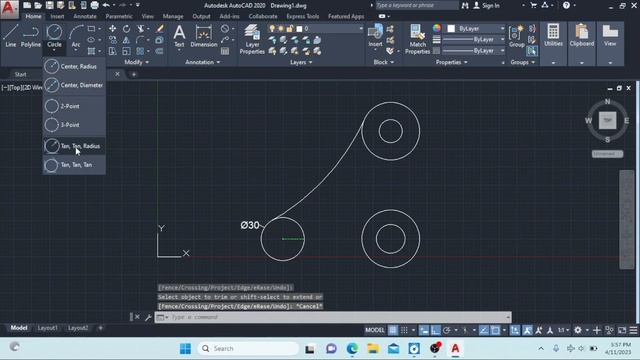Screen dimensions: 640x360
Task: Click the Save icon in quick access toolbar
Action: coord(49,5)
